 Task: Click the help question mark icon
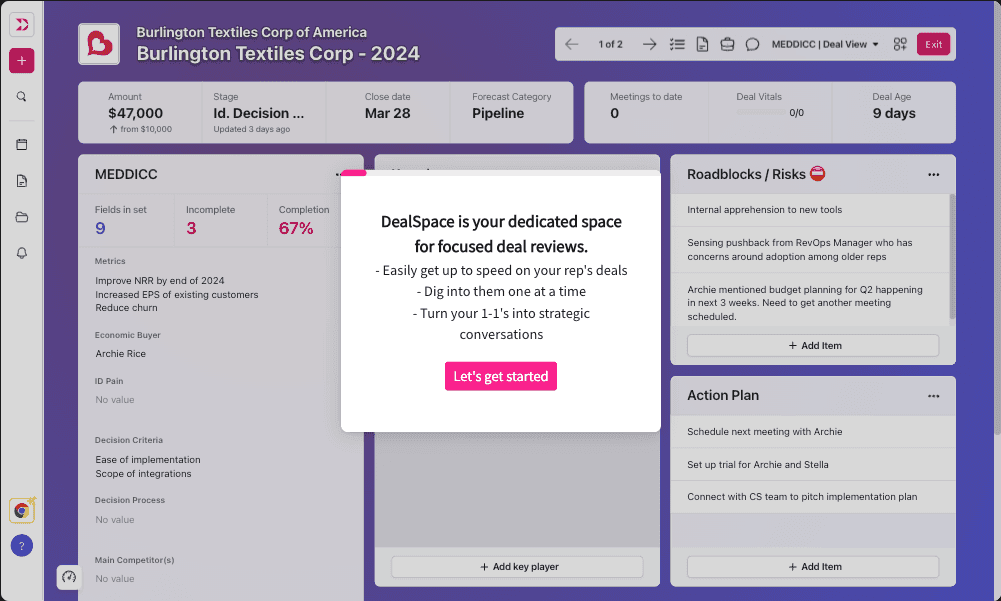click(22, 545)
